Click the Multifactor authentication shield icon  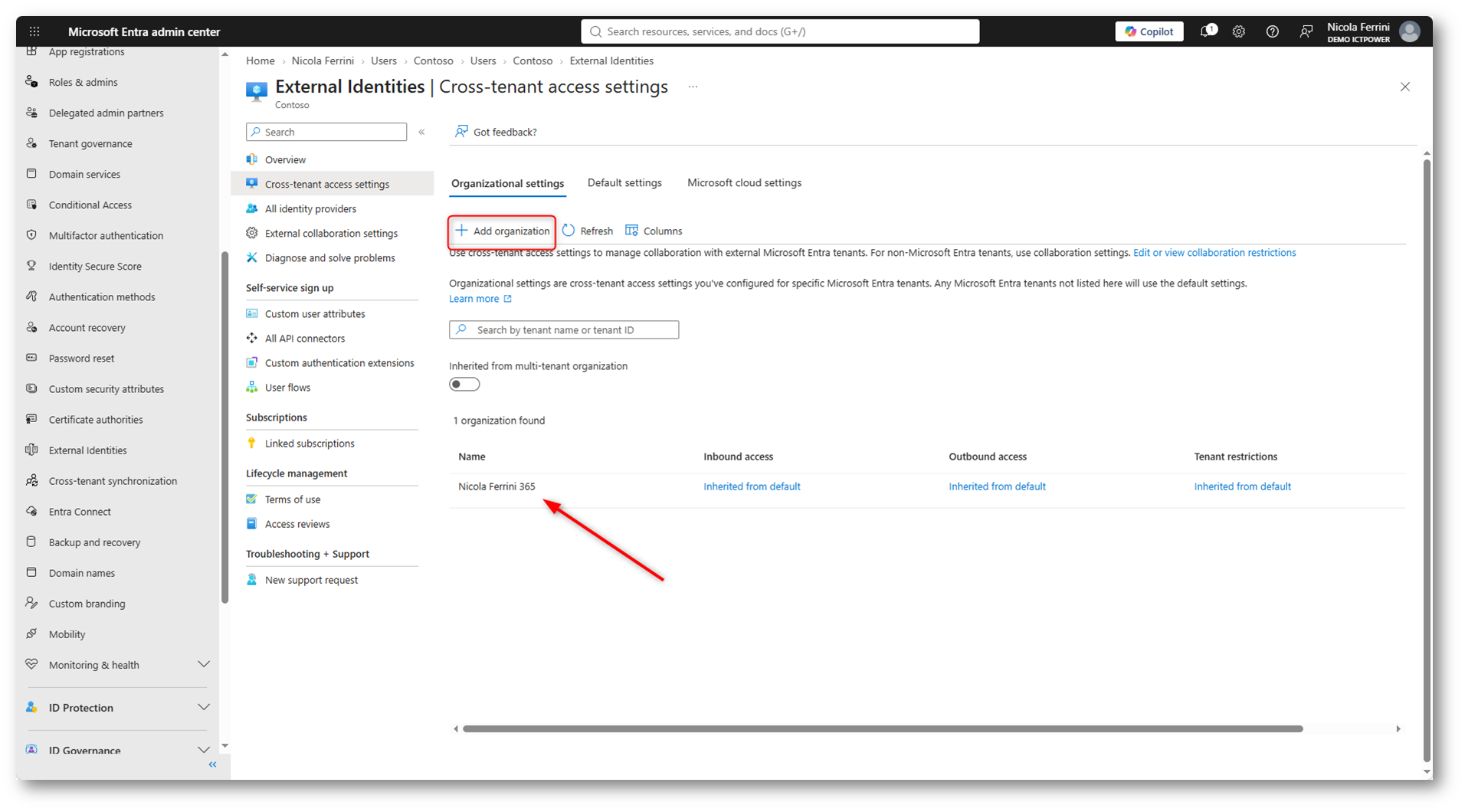point(31,235)
